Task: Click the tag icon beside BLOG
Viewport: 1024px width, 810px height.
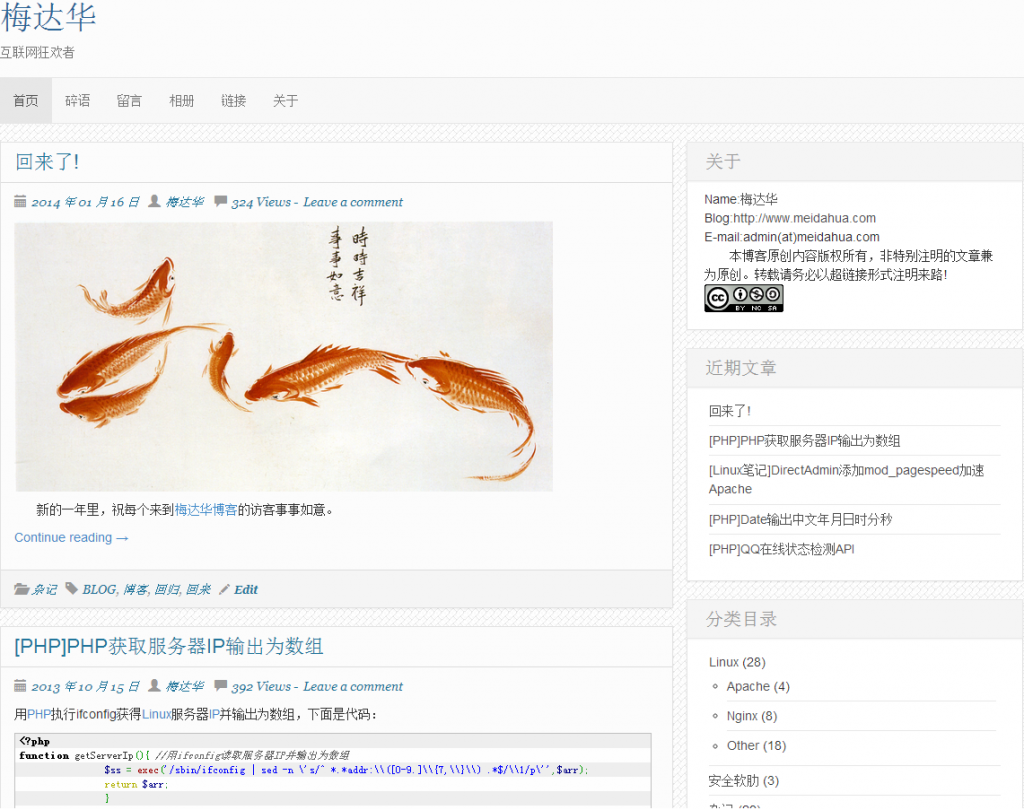Action: 71,589
